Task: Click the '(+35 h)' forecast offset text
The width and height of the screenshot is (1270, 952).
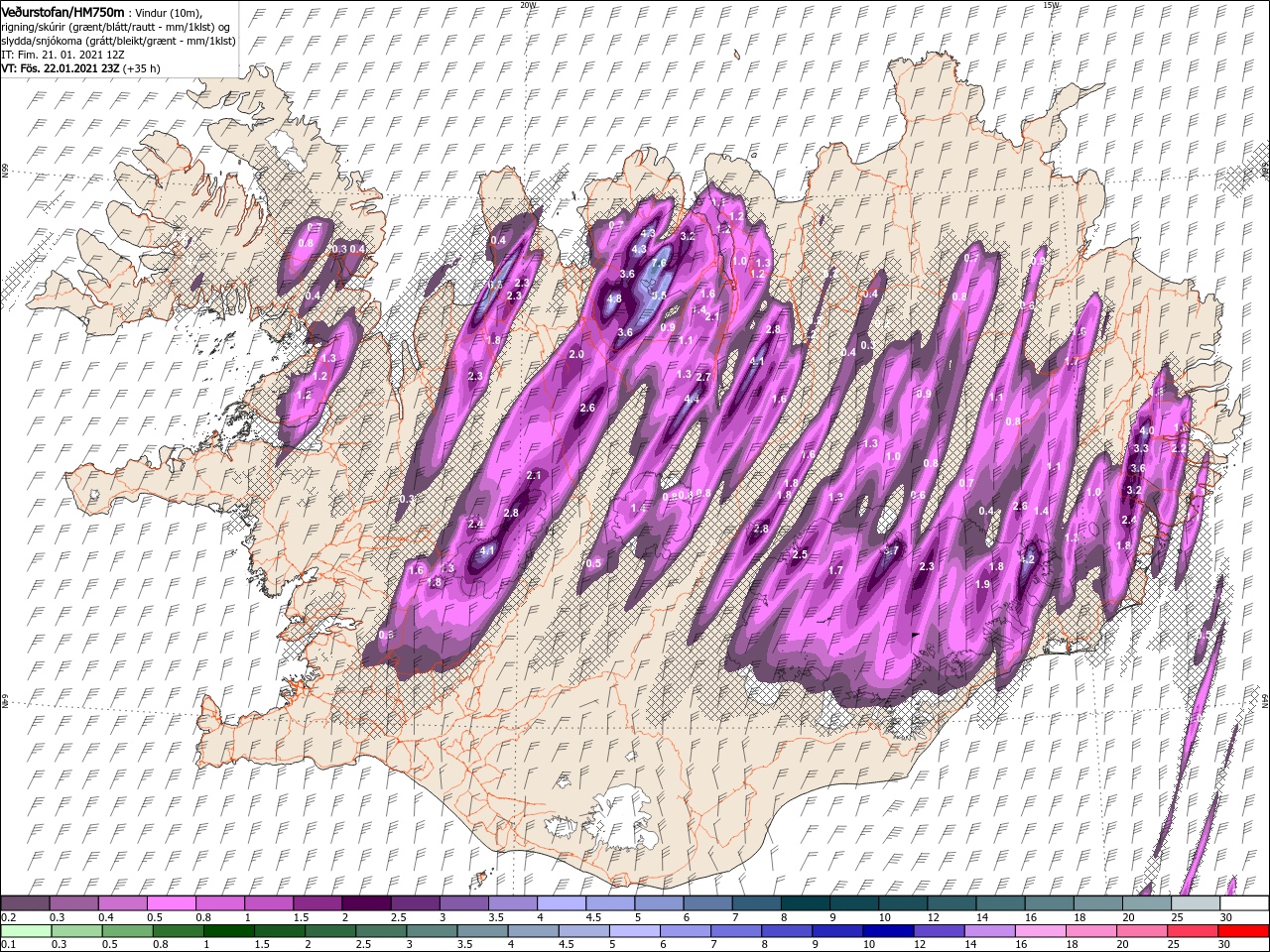Action: coord(141,68)
